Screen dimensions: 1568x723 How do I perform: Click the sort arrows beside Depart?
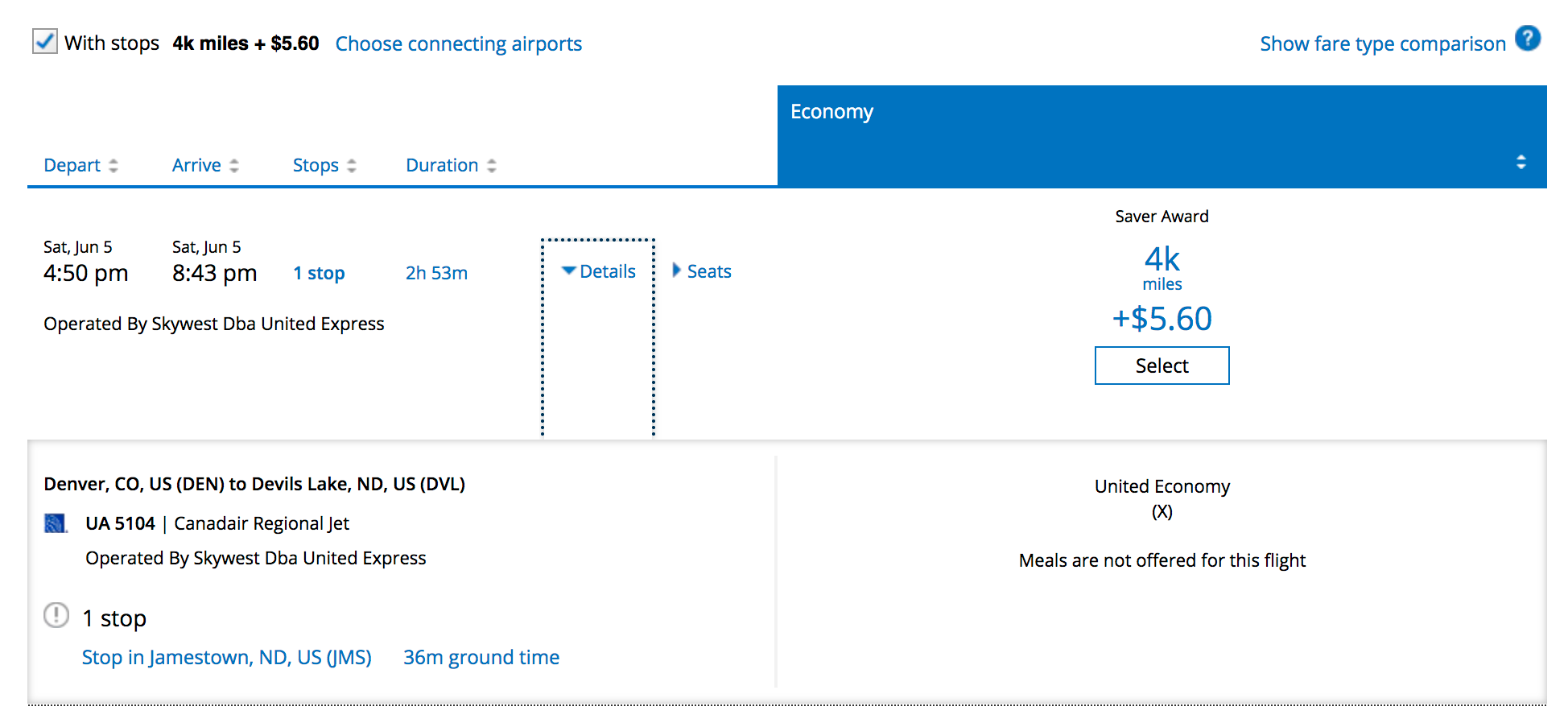pyautogui.click(x=113, y=166)
